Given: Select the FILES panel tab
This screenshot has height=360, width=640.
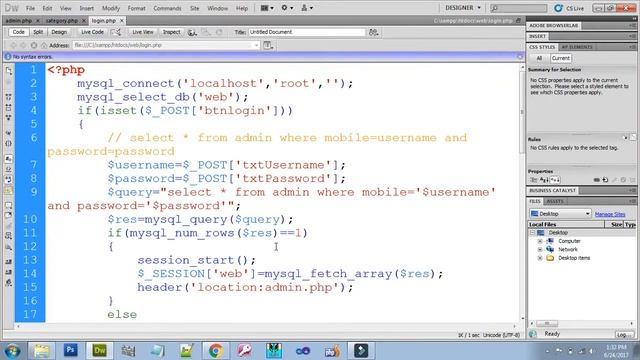Looking at the screenshot, I should coord(535,201).
